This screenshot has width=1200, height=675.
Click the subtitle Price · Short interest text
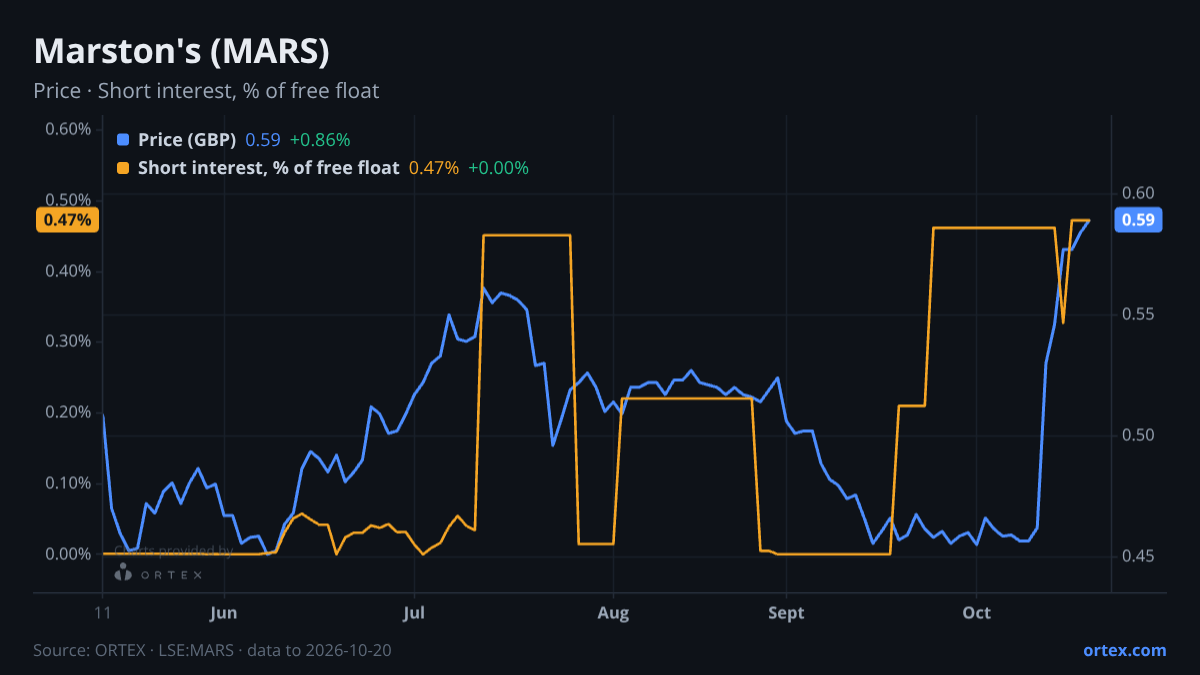(x=206, y=91)
